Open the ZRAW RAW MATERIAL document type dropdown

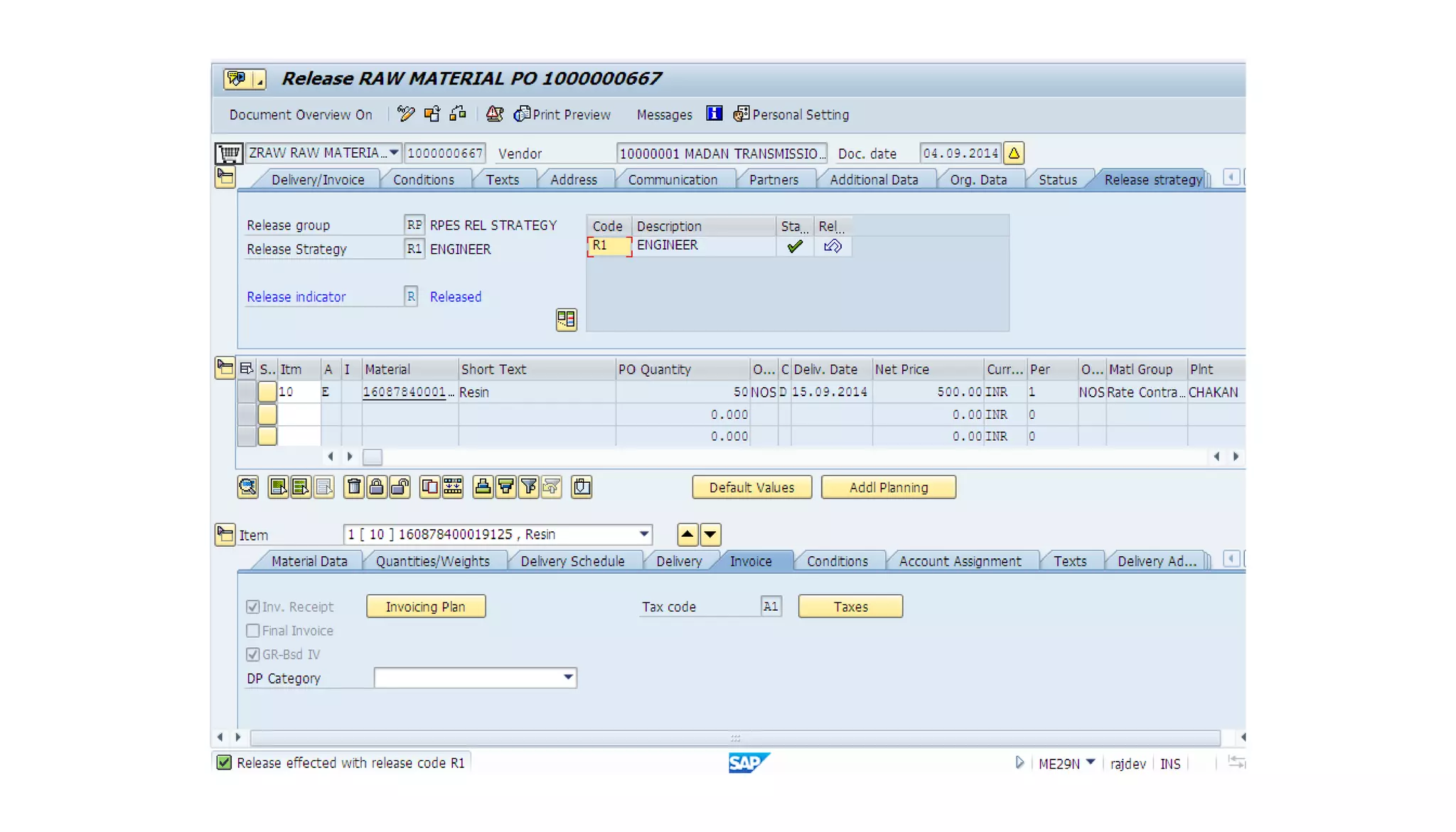click(393, 153)
